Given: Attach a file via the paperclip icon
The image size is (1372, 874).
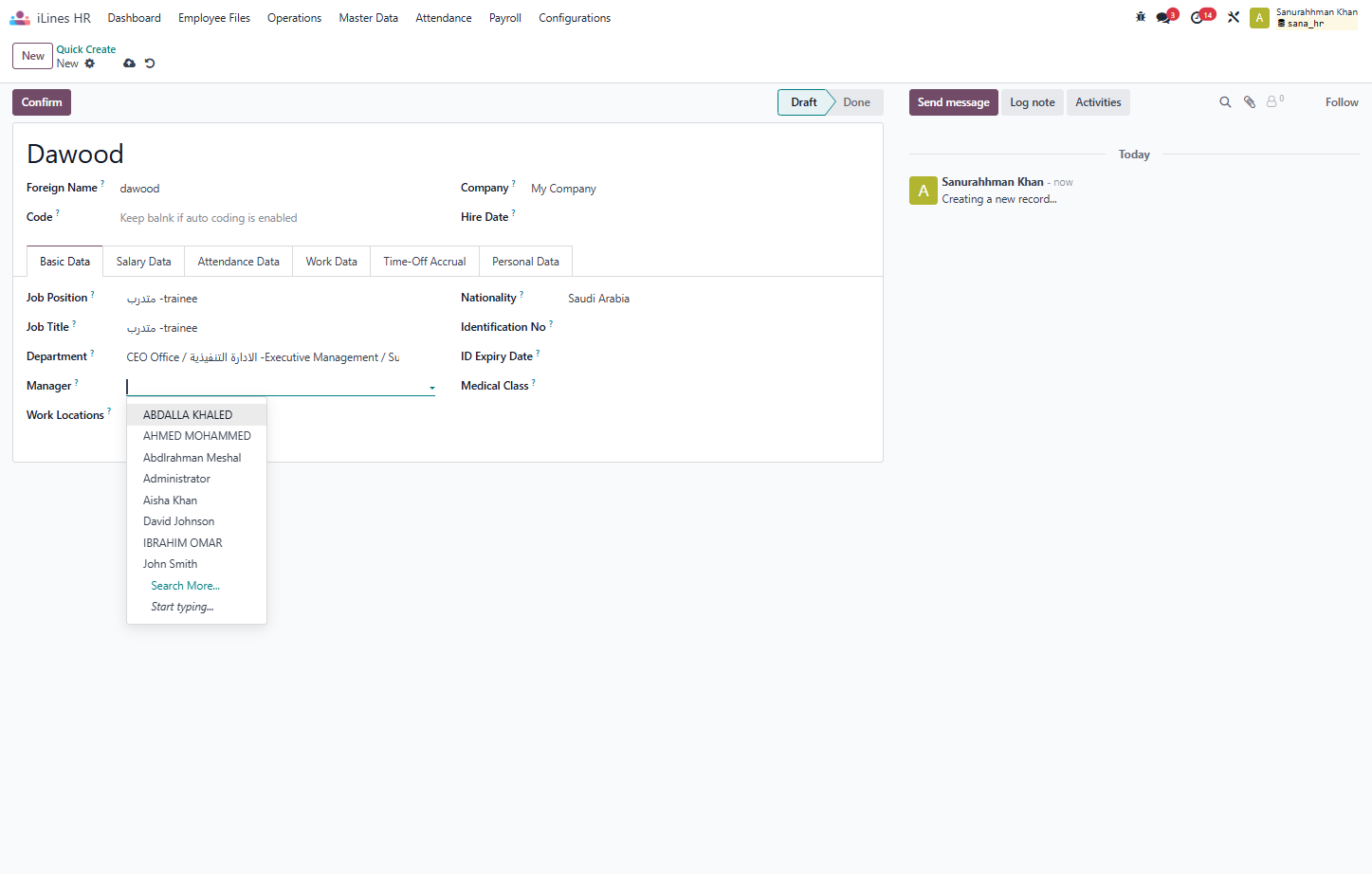Looking at the screenshot, I should [1250, 102].
